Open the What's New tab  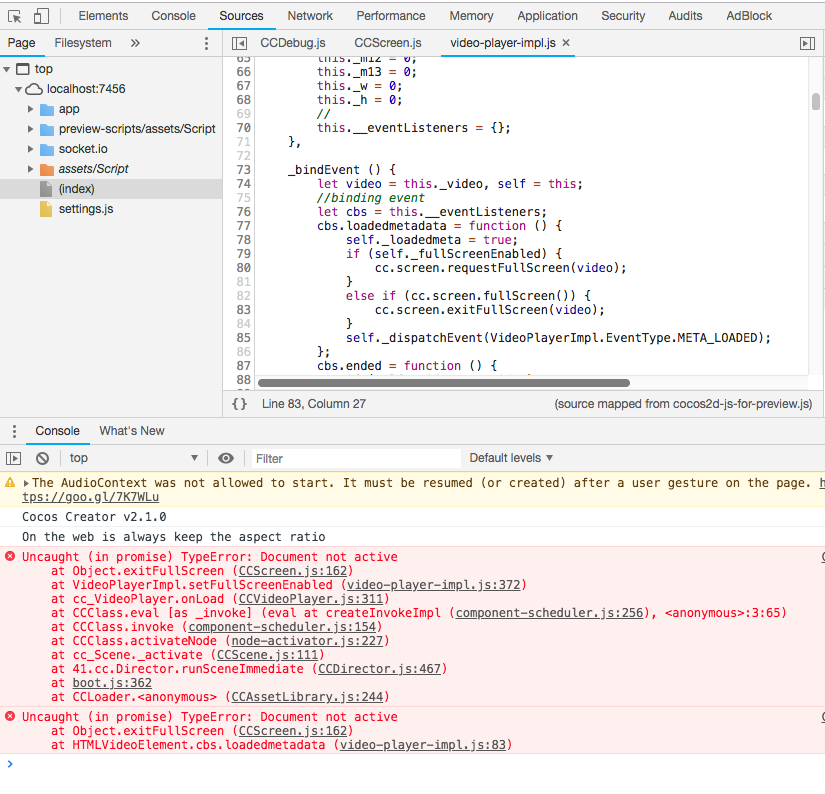point(132,431)
